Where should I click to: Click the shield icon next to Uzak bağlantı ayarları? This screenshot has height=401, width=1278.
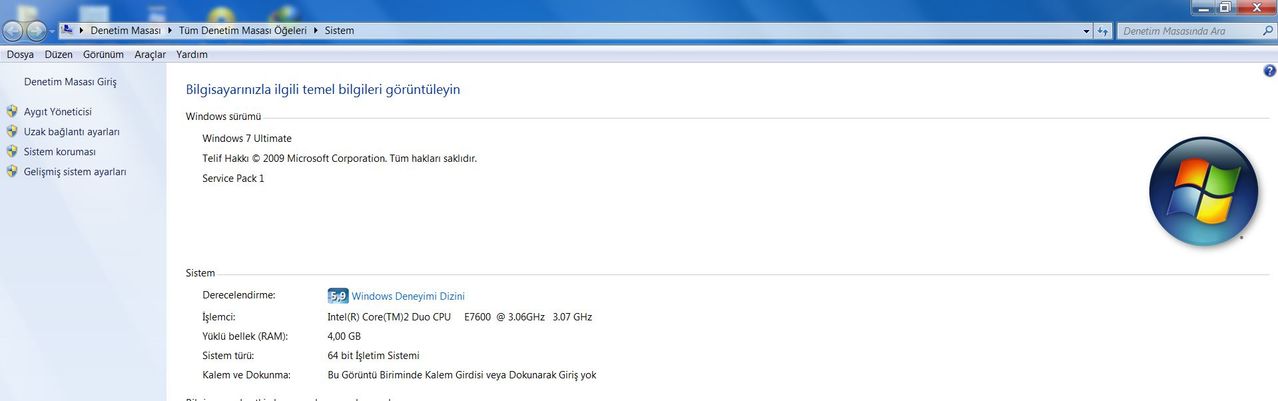[12, 132]
